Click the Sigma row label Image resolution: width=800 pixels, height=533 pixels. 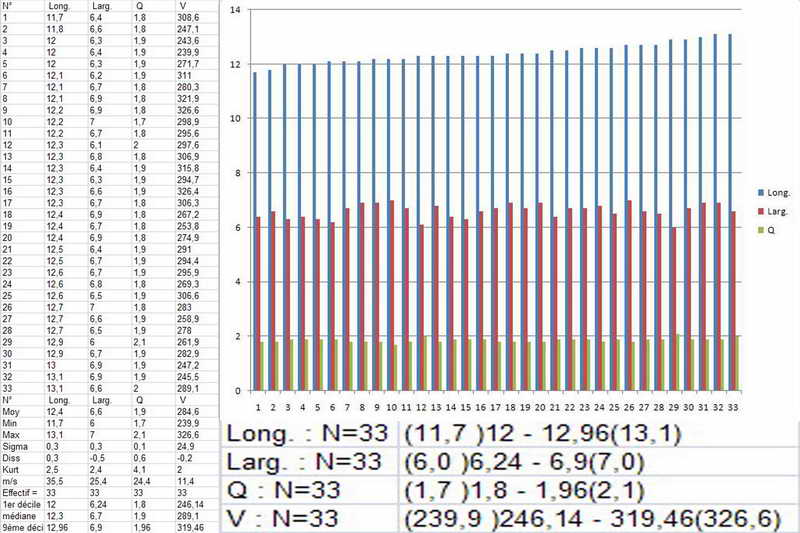(x=14, y=447)
